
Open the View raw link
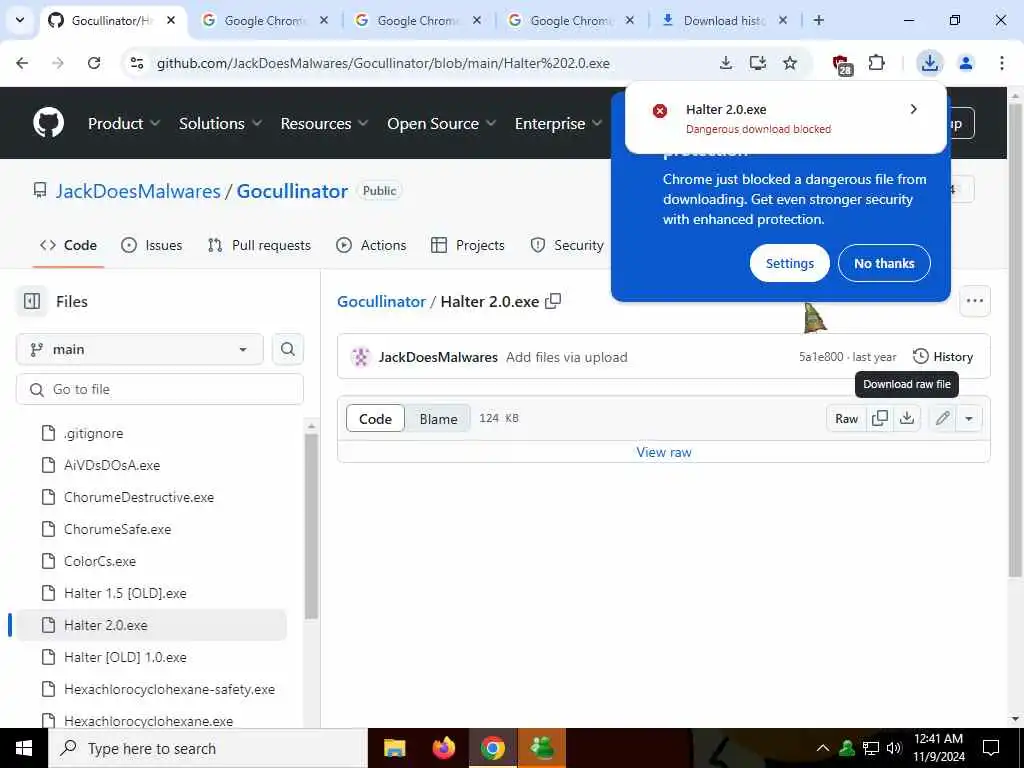[x=664, y=452]
